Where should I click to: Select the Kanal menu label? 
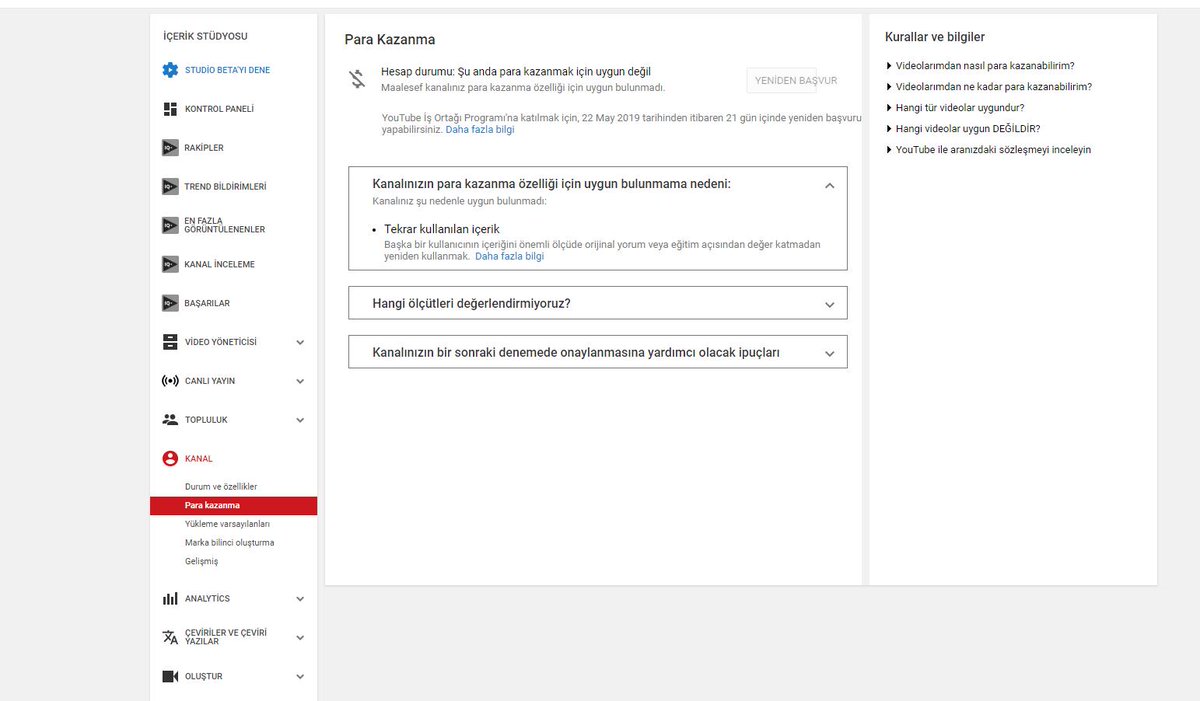click(x=199, y=459)
